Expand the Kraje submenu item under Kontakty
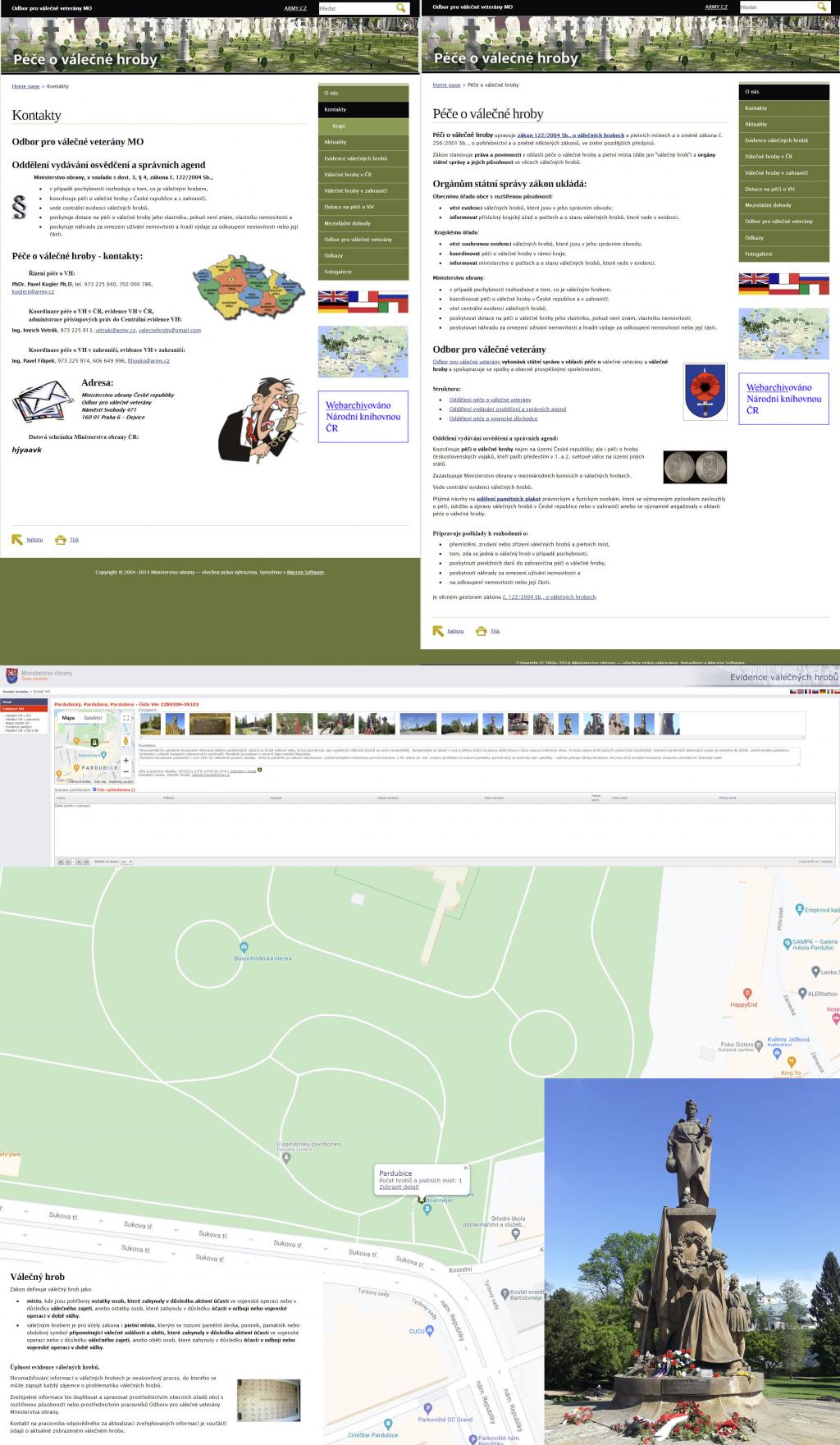The image size is (840, 1445). coord(339,126)
